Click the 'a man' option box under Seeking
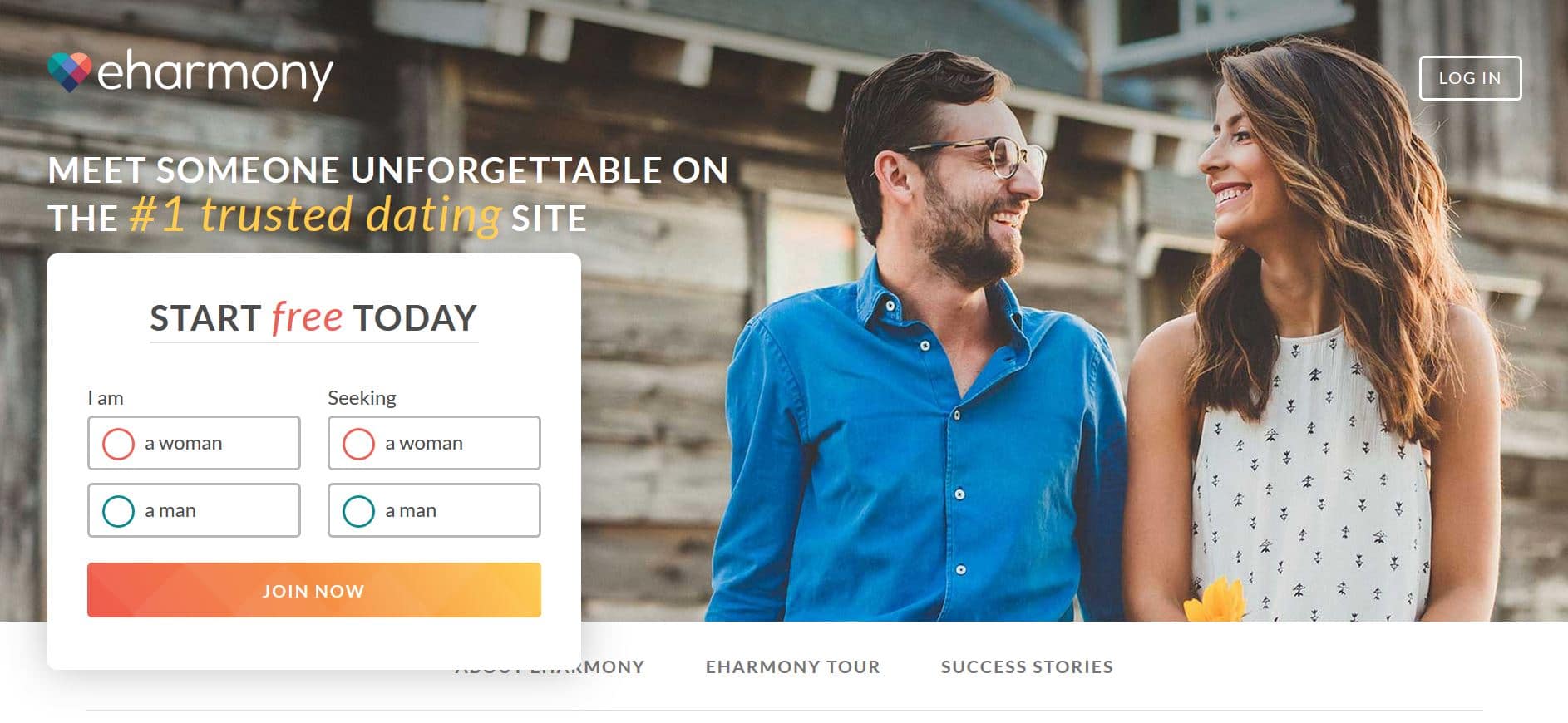Image resolution: width=1568 pixels, height=723 pixels. pos(434,510)
